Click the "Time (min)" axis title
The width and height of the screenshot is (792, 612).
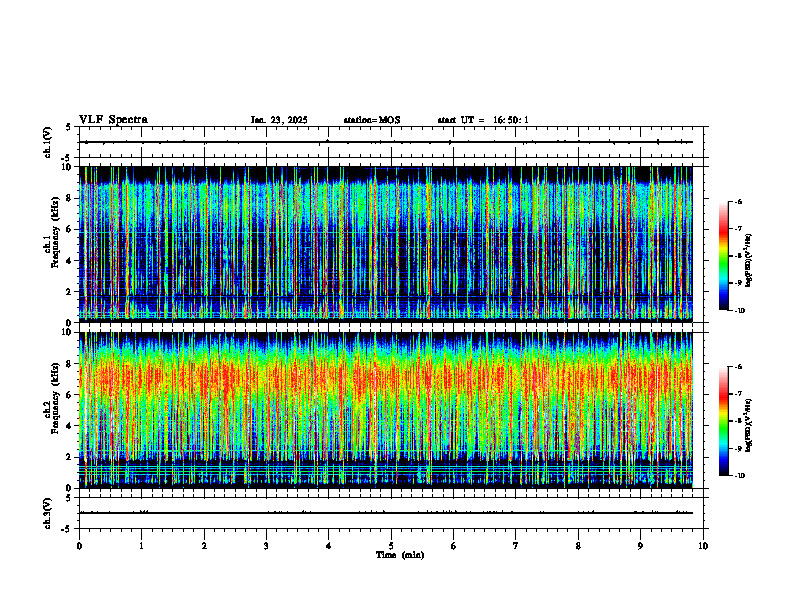coord(400,555)
